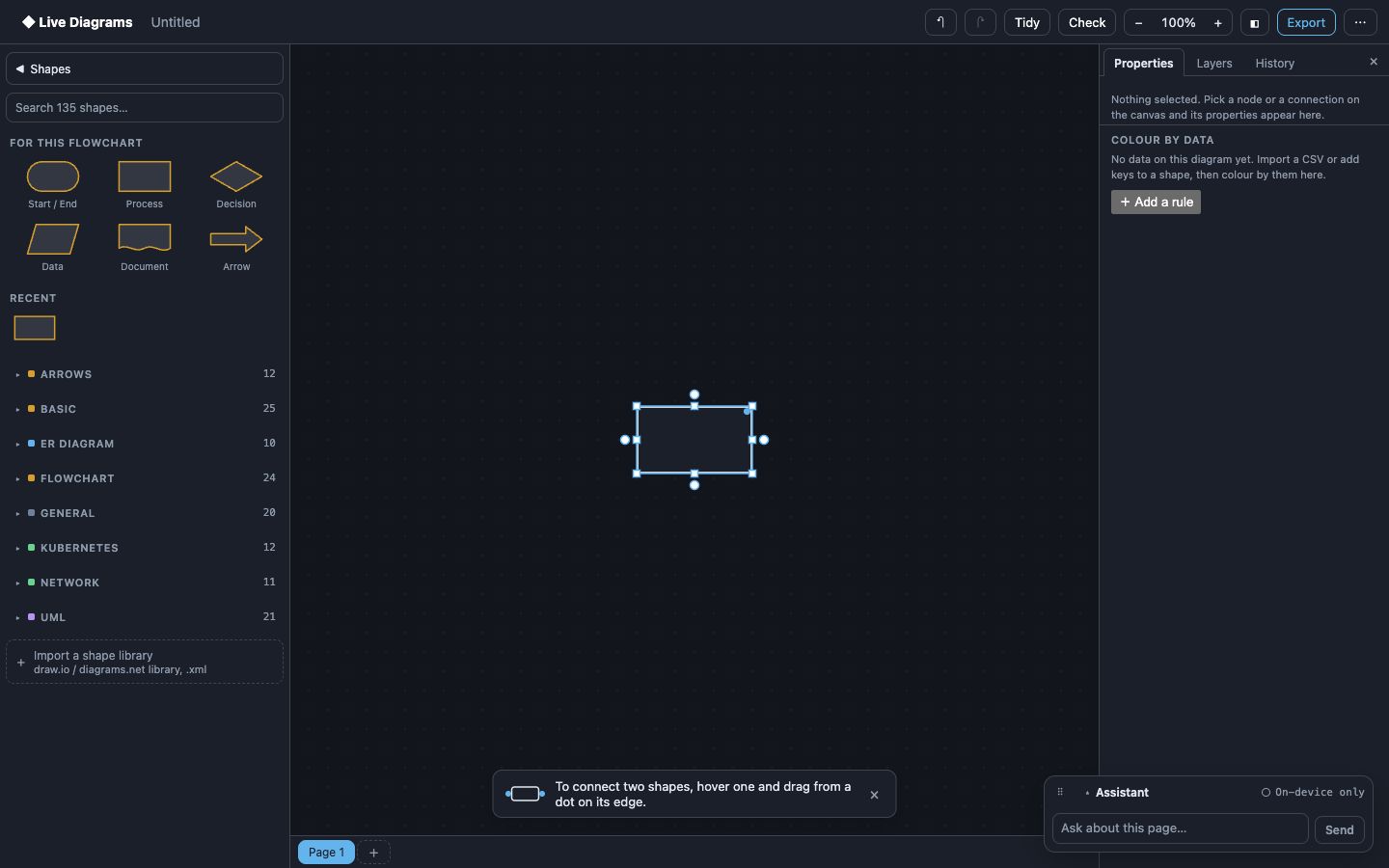Expand the Kubernetes shape category

point(145,548)
